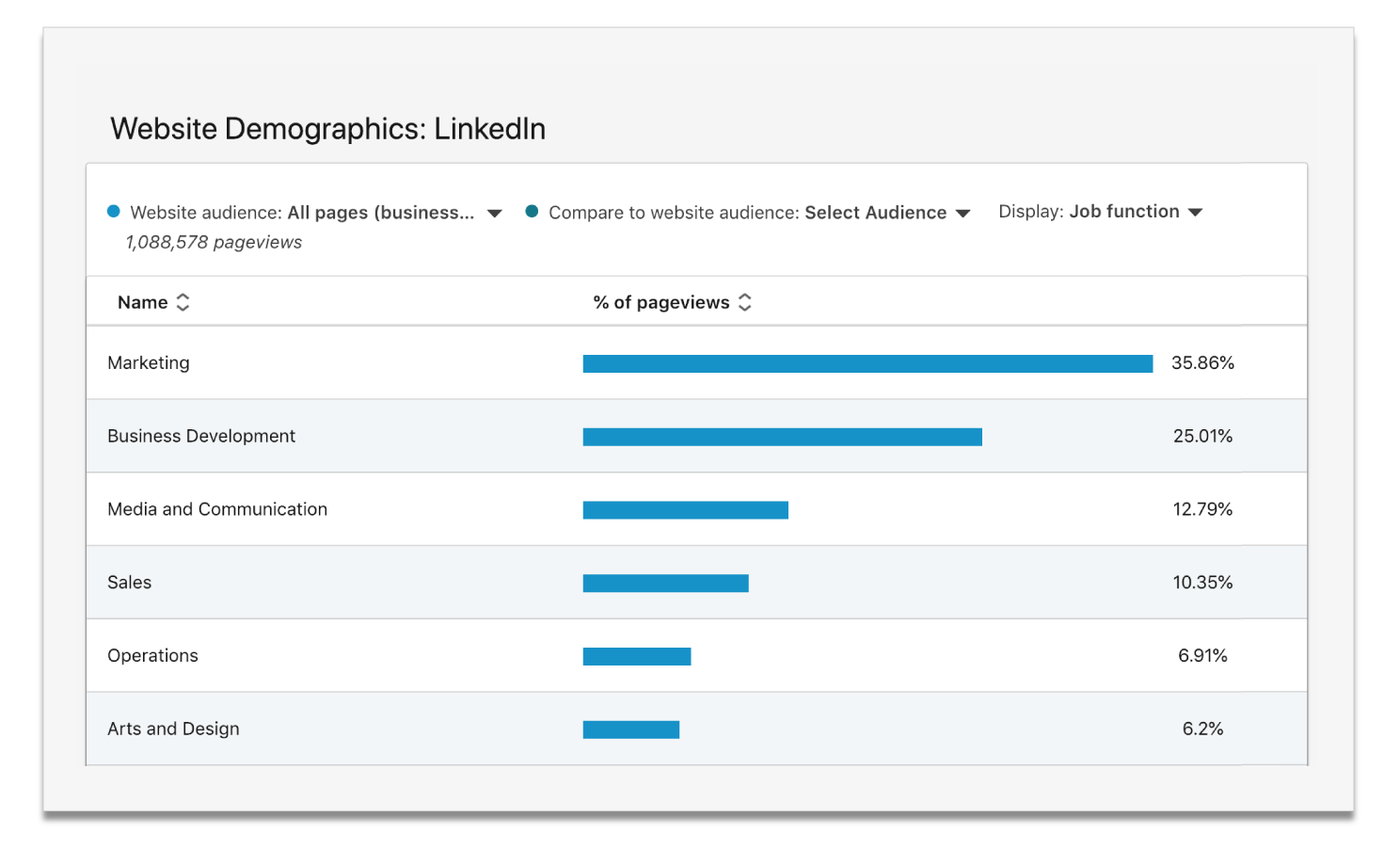
Task: Select the Marketing row name
Action: pyautogui.click(x=149, y=363)
